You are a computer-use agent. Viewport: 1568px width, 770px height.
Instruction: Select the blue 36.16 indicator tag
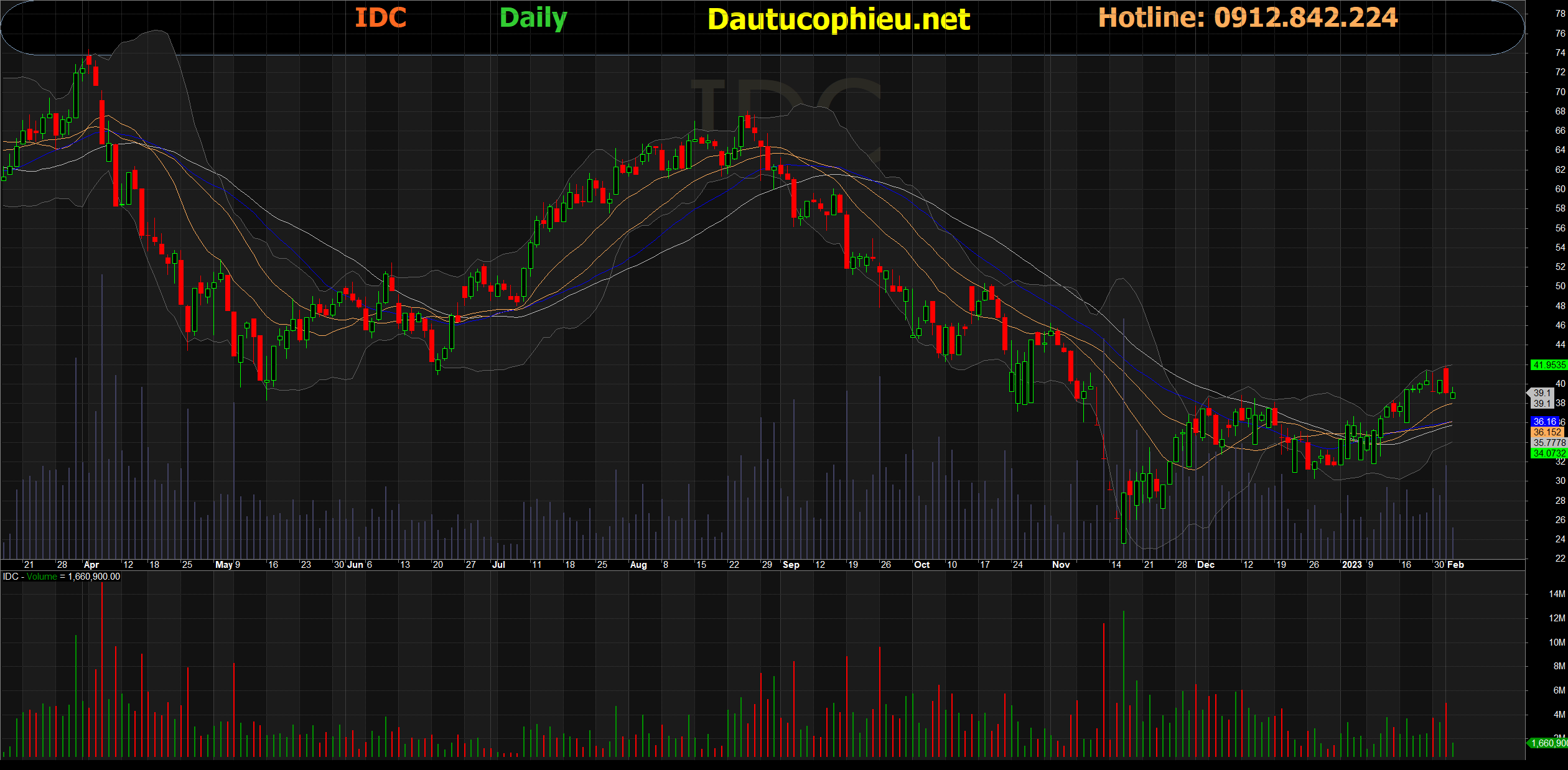(x=1544, y=422)
